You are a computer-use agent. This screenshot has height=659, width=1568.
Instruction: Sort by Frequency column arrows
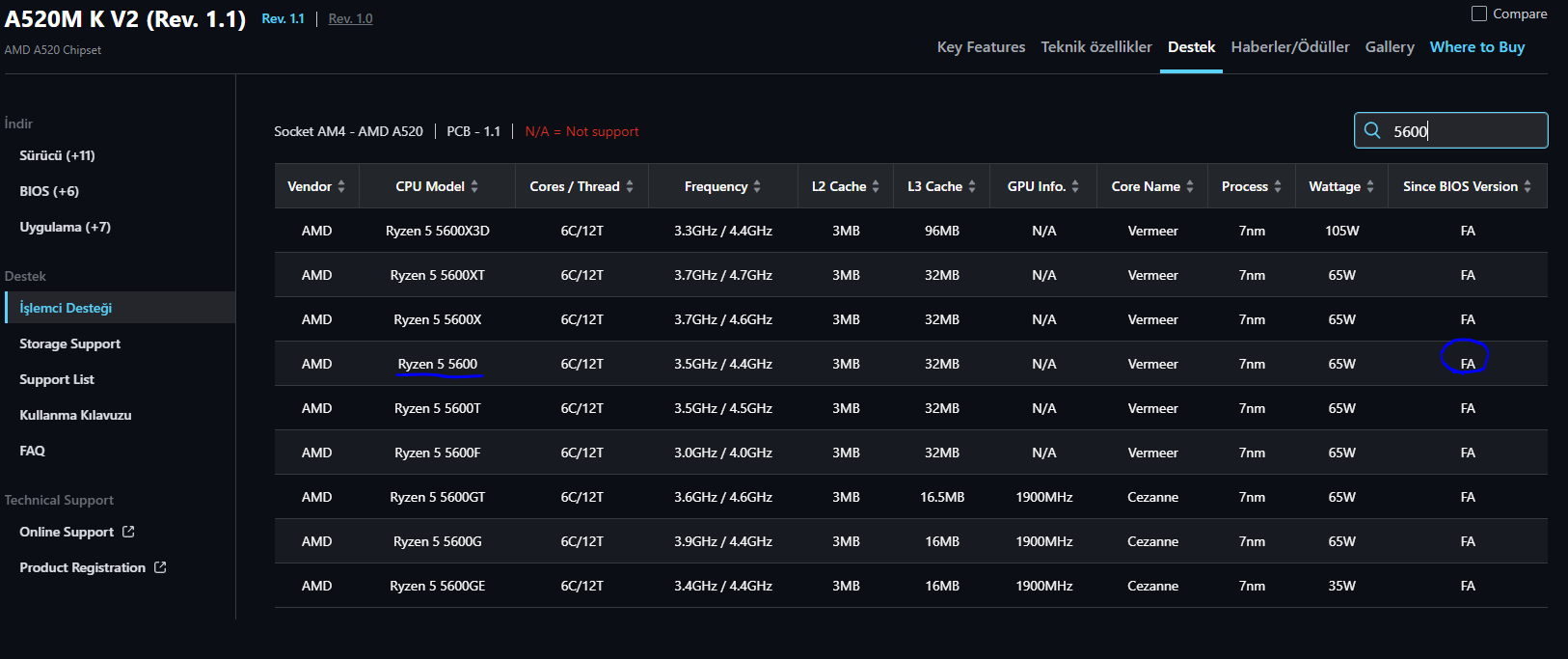click(x=757, y=186)
